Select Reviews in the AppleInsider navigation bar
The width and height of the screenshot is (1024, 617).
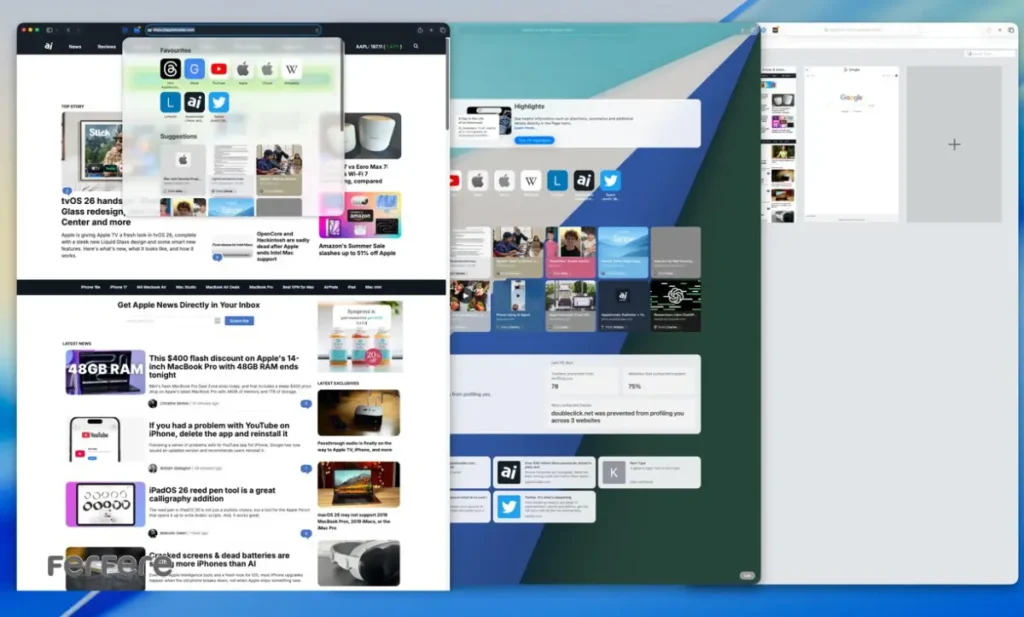tap(106, 46)
